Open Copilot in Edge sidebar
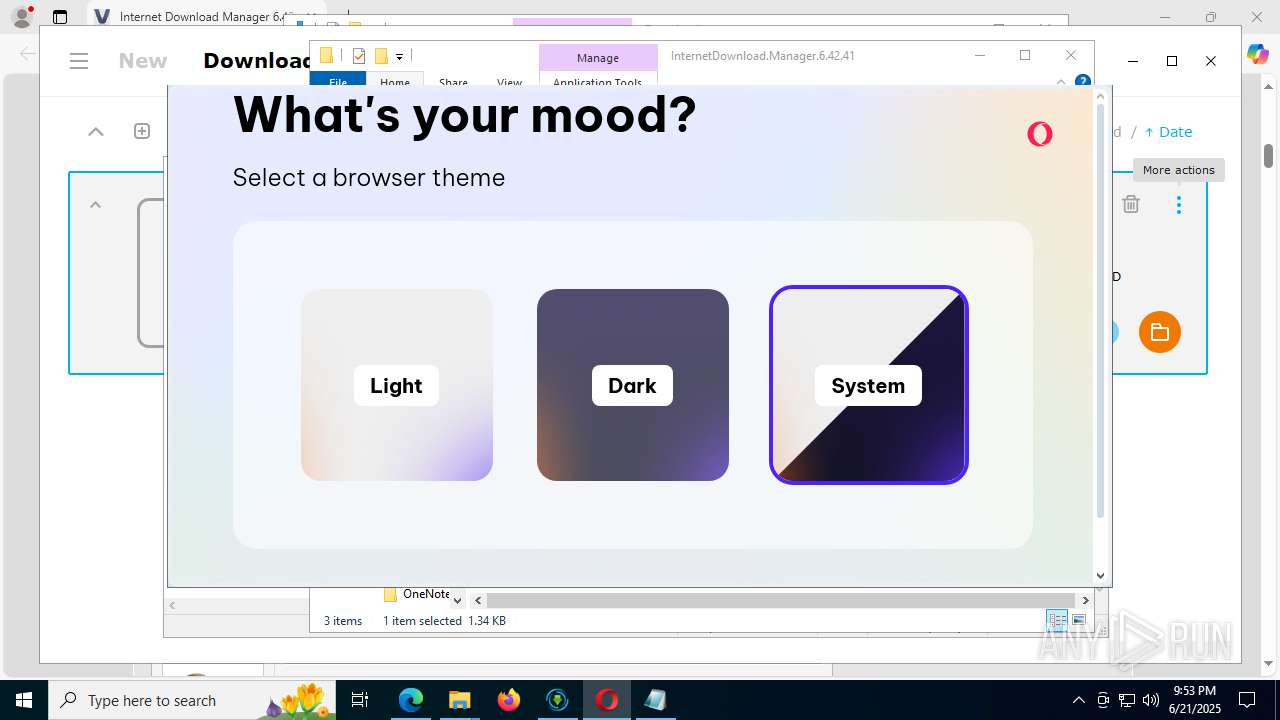Image resolution: width=1280 pixels, height=720 pixels. point(1257,54)
